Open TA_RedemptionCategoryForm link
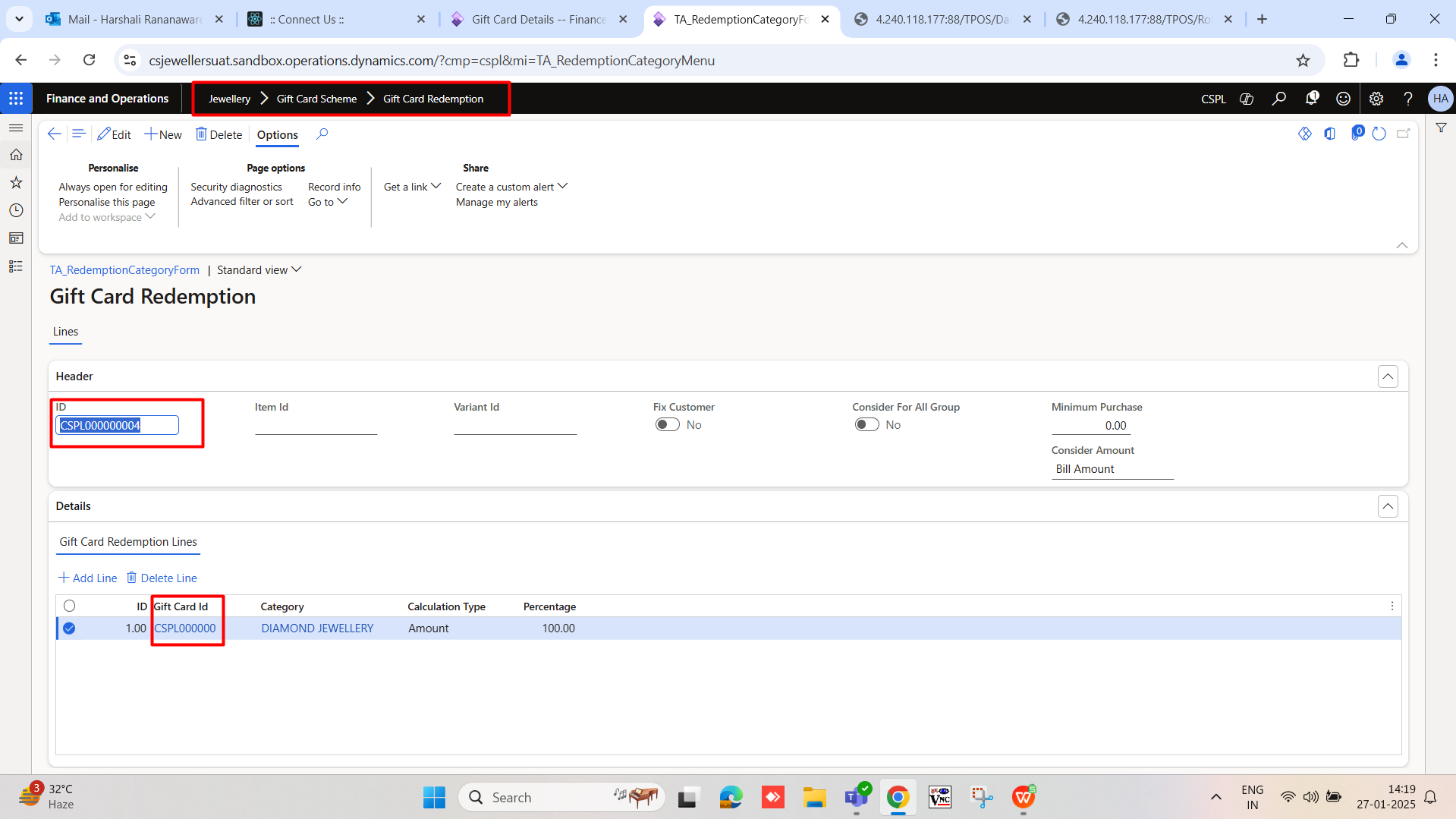Image resolution: width=1456 pixels, height=819 pixels. click(124, 270)
